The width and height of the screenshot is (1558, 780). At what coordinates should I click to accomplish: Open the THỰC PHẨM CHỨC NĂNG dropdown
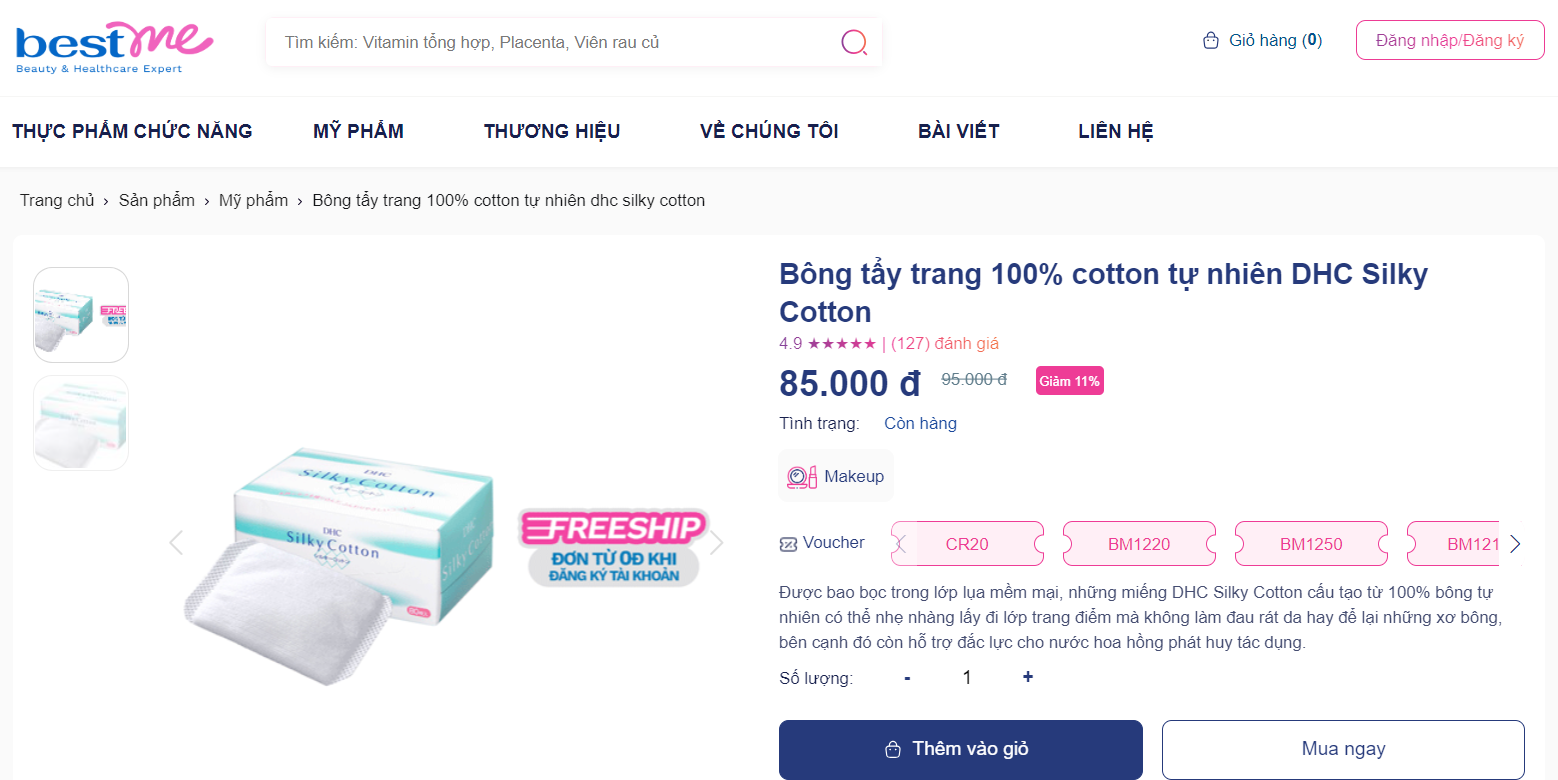pyautogui.click(x=132, y=131)
